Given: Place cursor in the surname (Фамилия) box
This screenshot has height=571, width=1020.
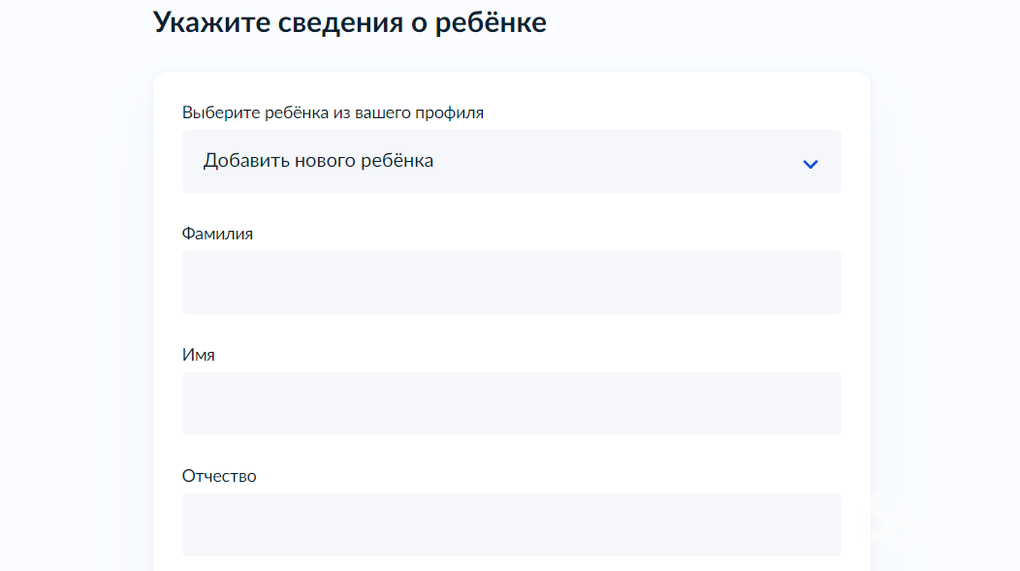Looking at the screenshot, I should [x=511, y=282].
